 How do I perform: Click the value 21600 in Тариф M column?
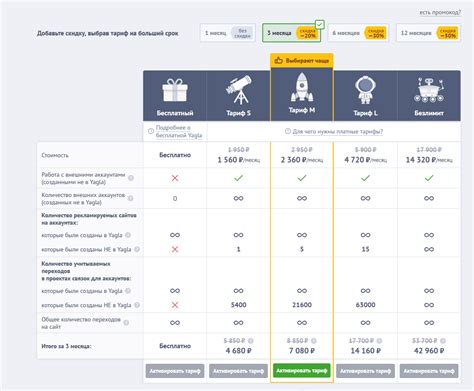(302, 305)
